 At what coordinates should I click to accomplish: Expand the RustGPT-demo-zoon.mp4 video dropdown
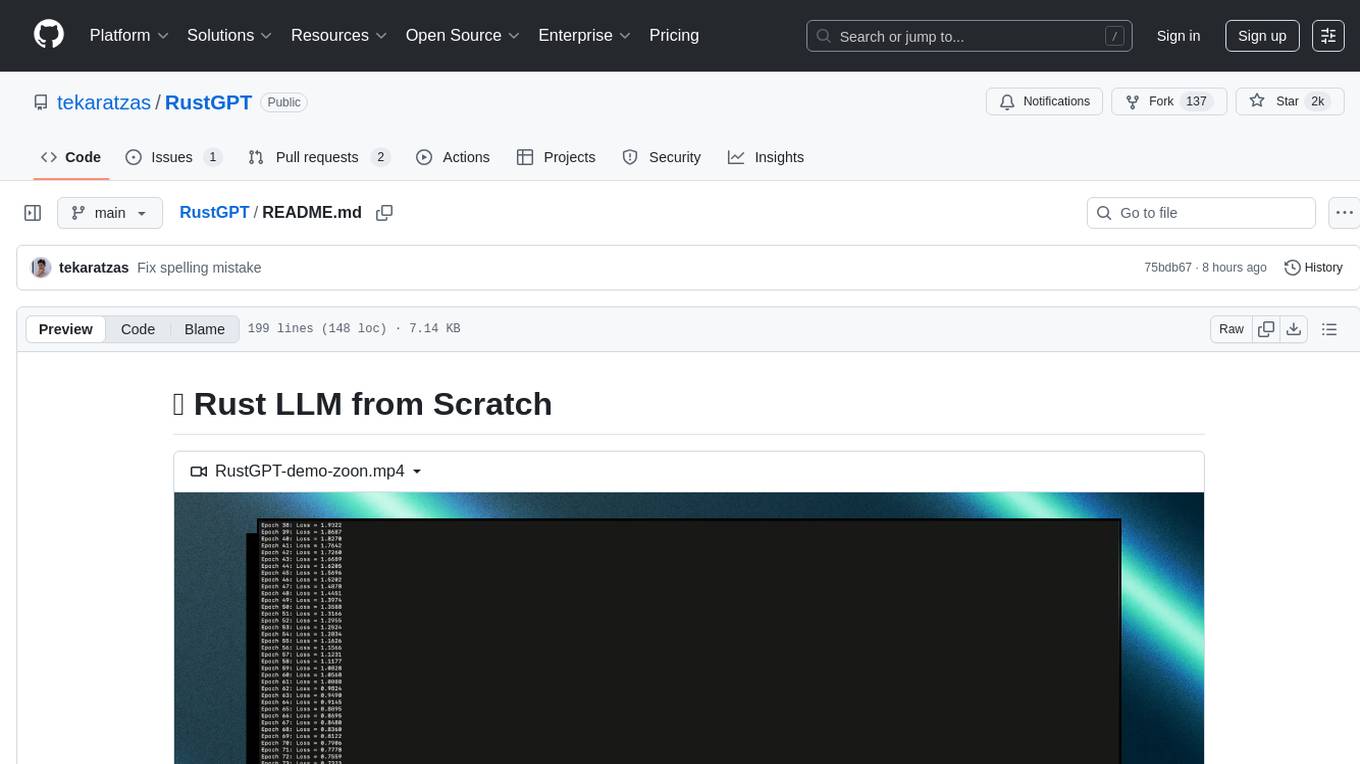coord(306,471)
